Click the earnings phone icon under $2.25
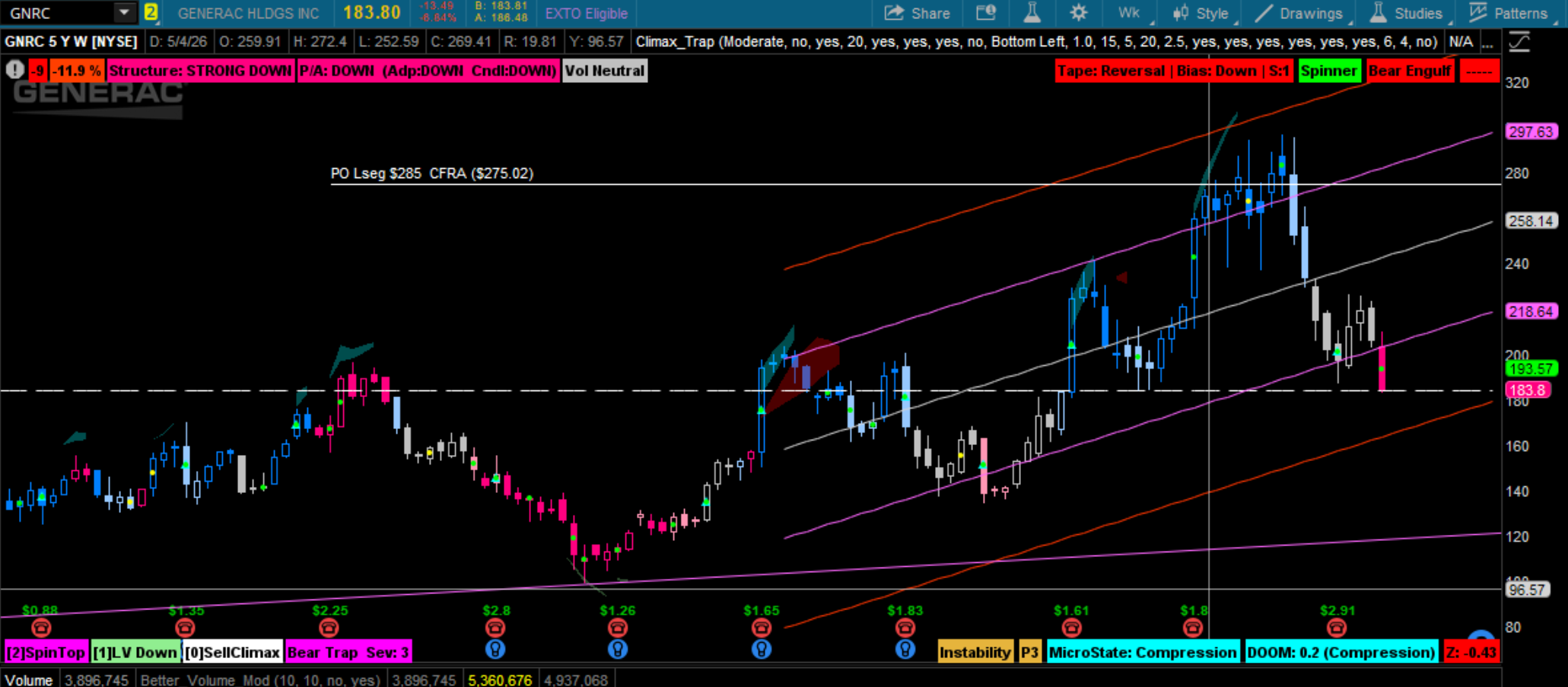Viewport: 1568px width, 687px height. (329, 628)
